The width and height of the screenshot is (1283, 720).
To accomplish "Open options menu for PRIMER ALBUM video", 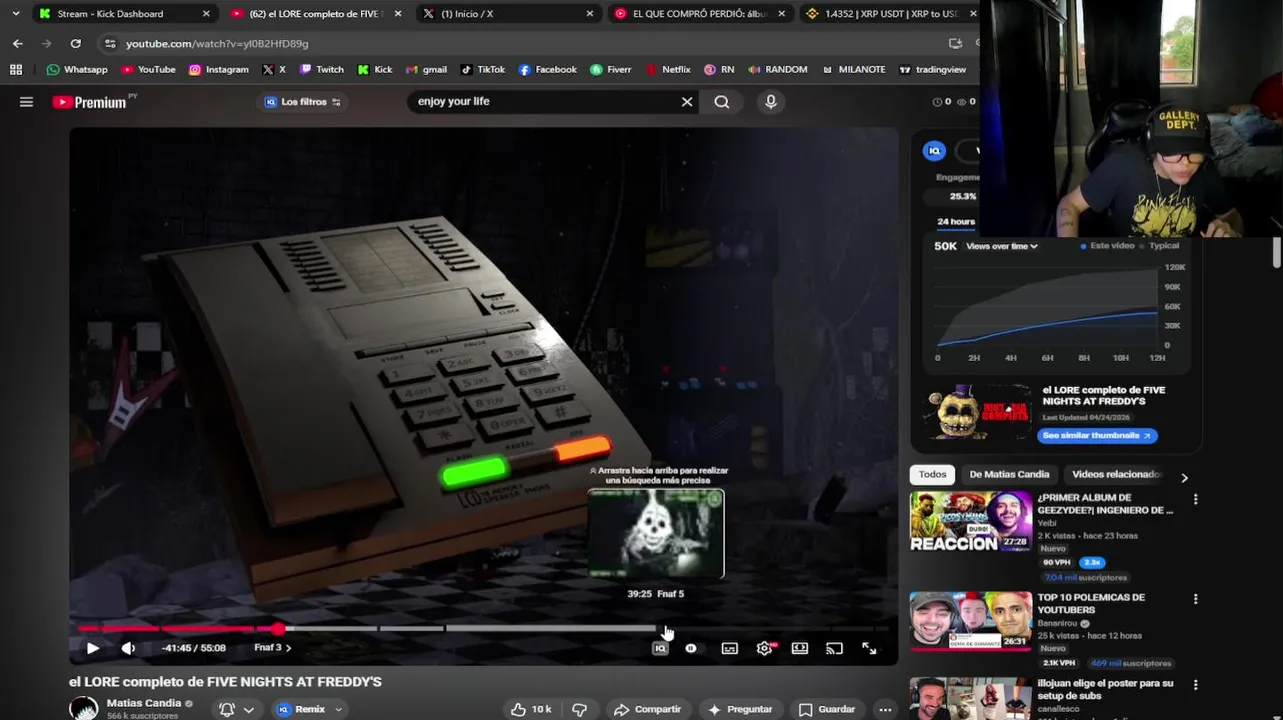I will 1195,499.
